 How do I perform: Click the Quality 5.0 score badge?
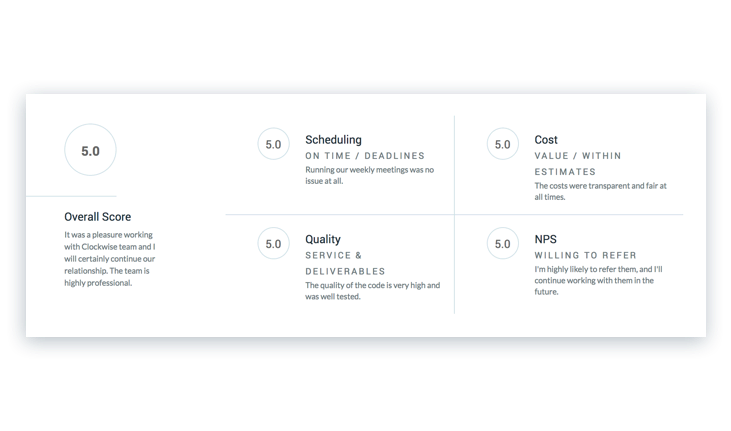pos(273,244)
